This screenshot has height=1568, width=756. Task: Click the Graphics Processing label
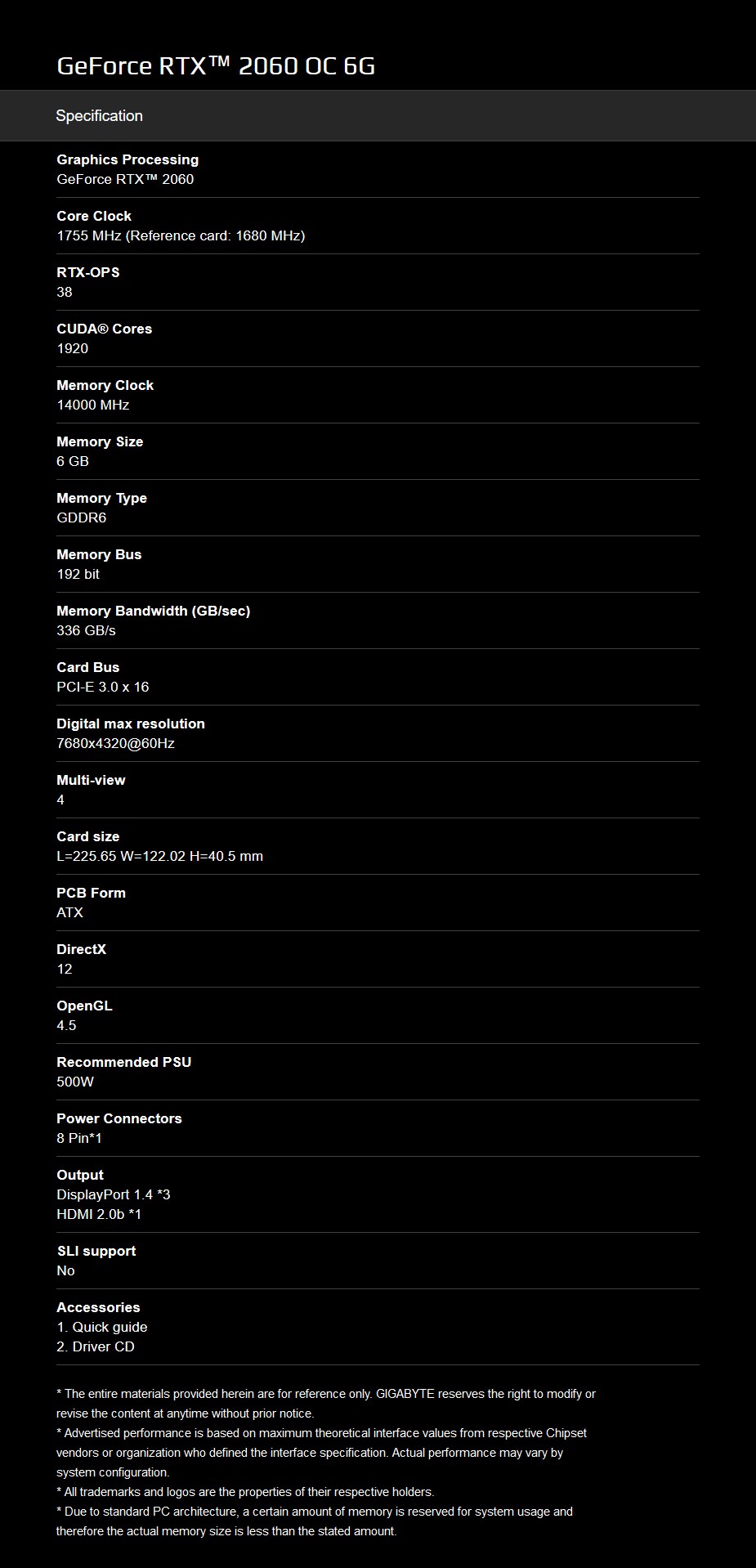[x=127, y=159]
